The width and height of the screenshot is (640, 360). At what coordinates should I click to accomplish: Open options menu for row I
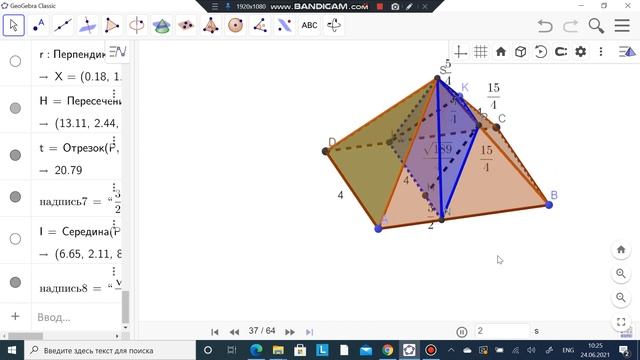tap(114, 224)
